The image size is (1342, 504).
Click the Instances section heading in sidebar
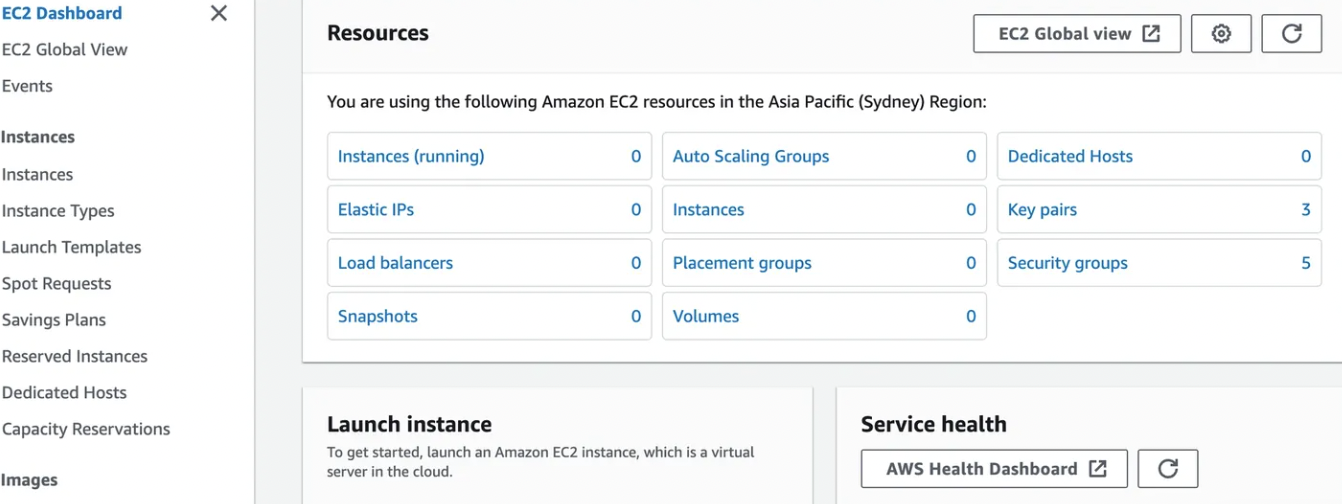(x=38, y=137)
